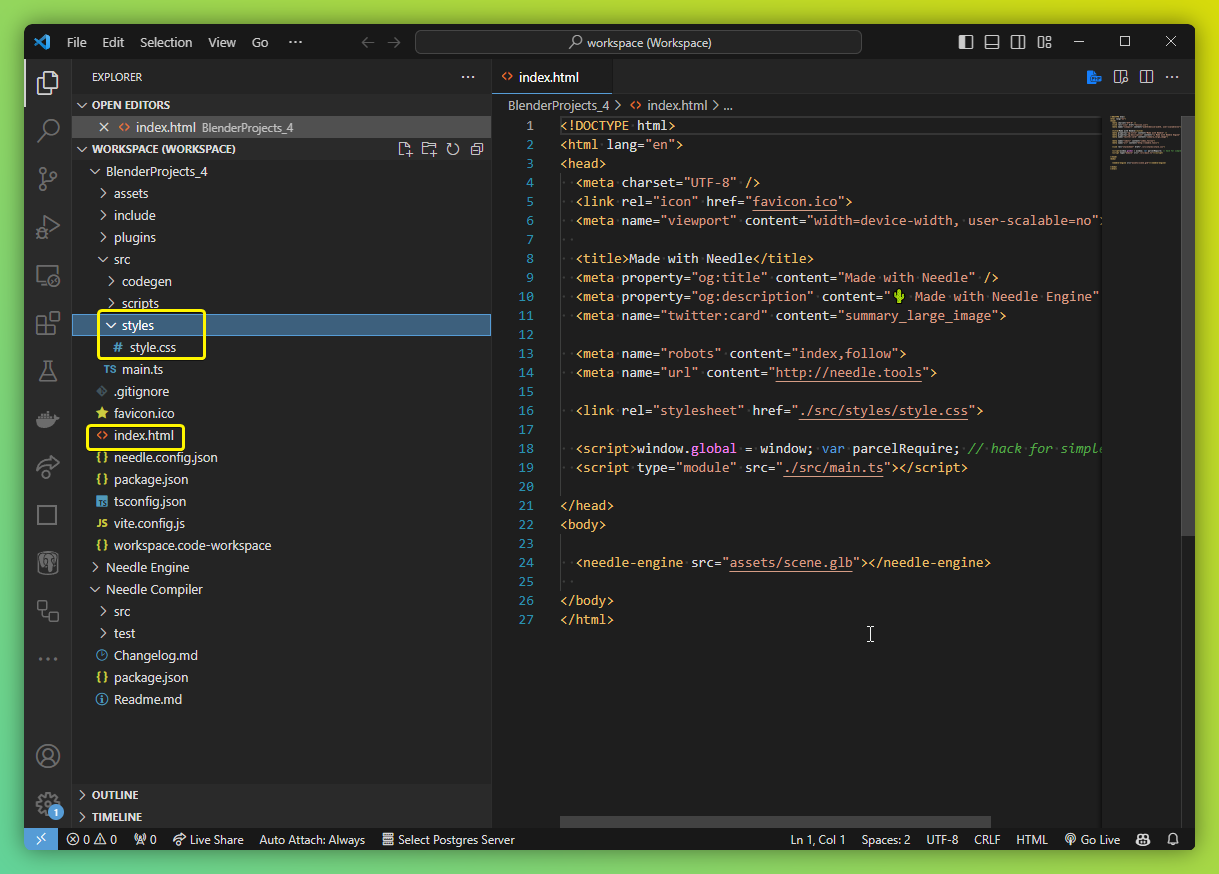The width and height of the screenshot is (1219, 874).
Task: Click the New File icon in Explorer
Action: coord(405,149)
